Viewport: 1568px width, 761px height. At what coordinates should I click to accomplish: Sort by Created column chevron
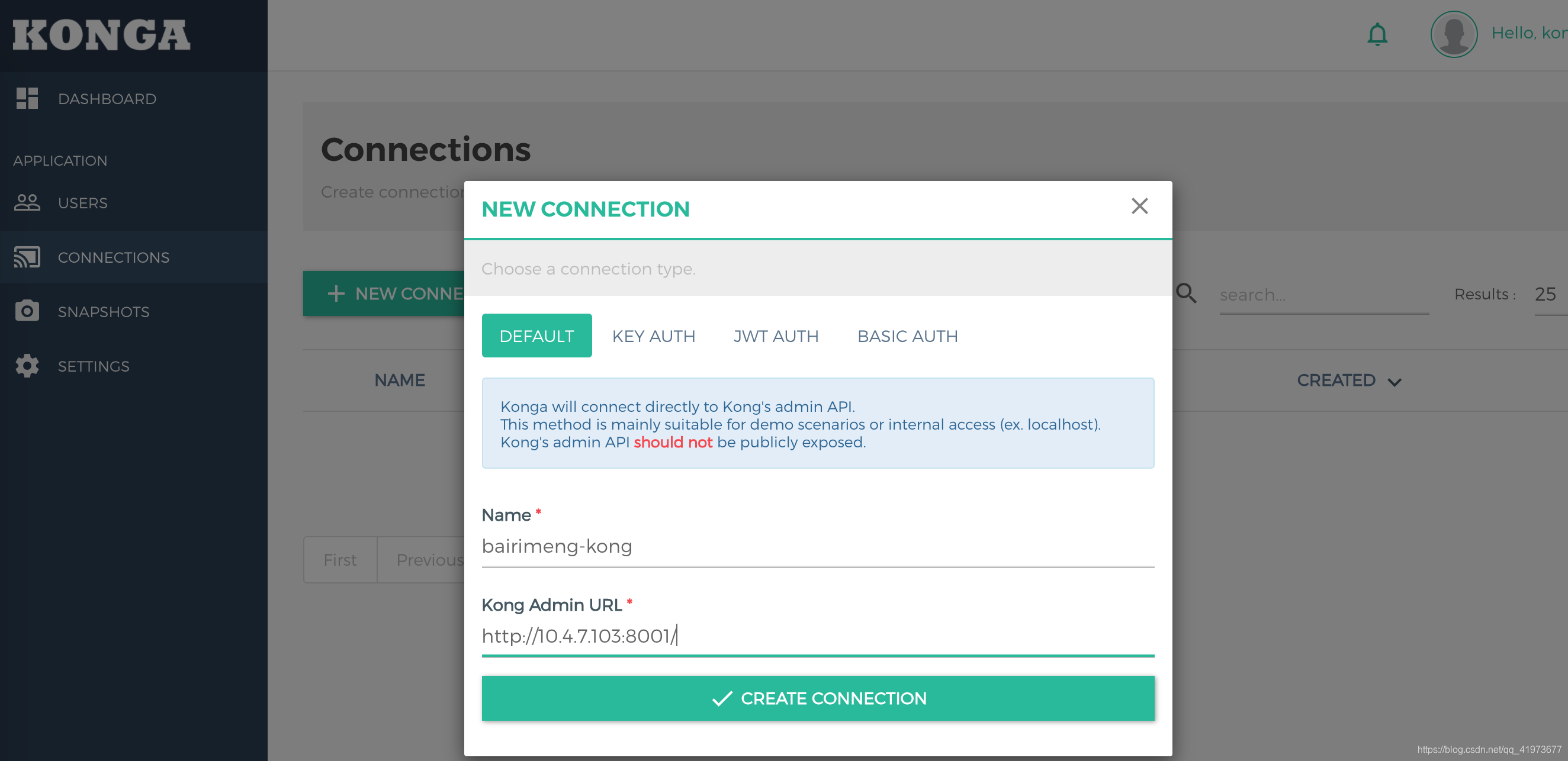[1394, 382]
